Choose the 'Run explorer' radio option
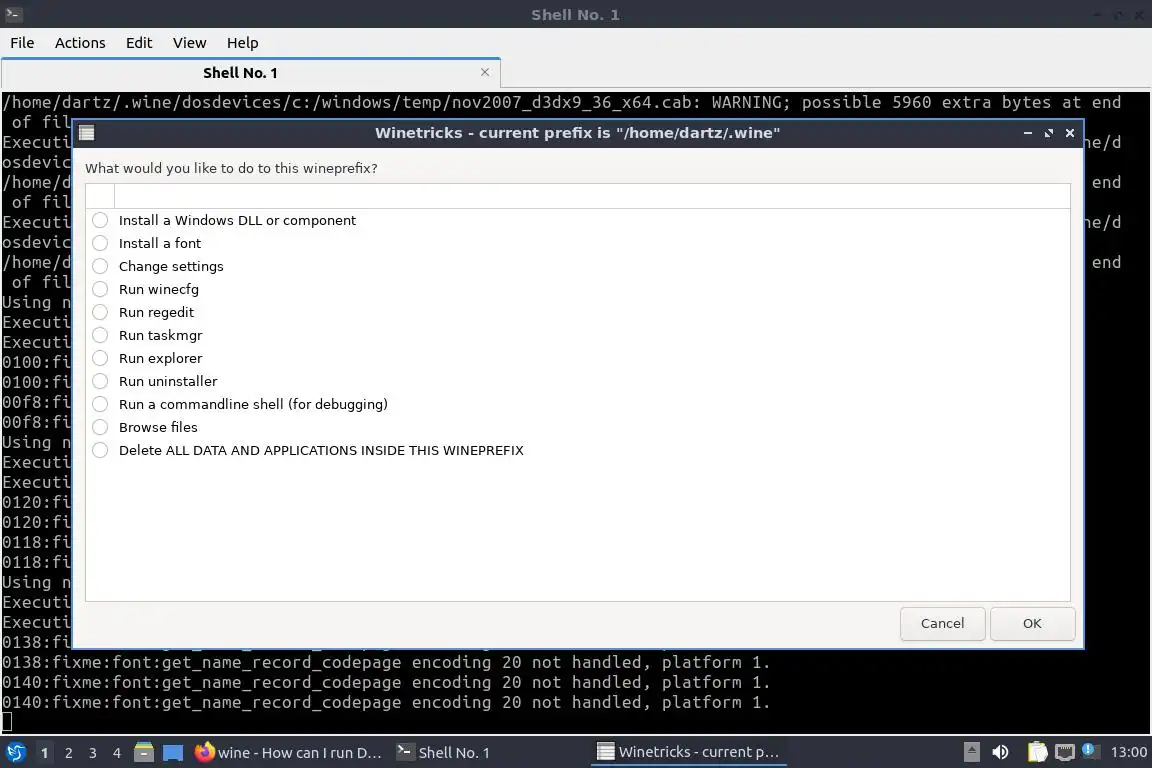The height and width of the screenshot is (768, 1152). (100, 359)
